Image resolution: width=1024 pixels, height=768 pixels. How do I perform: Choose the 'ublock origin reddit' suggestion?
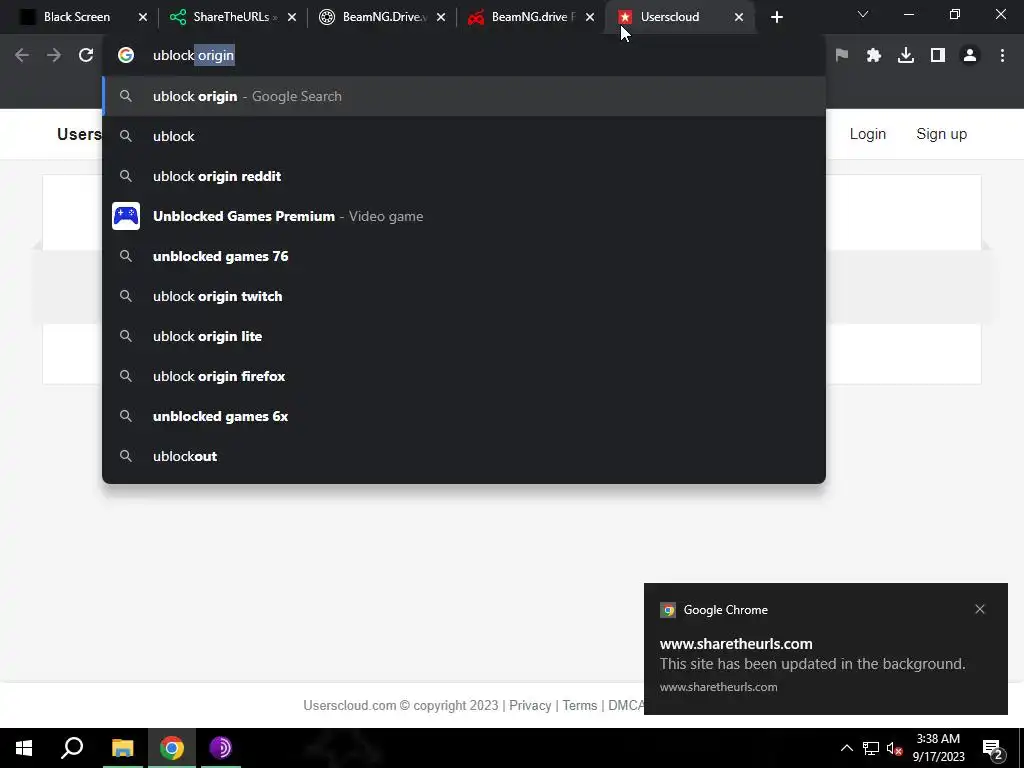click(x=464, y=176)
